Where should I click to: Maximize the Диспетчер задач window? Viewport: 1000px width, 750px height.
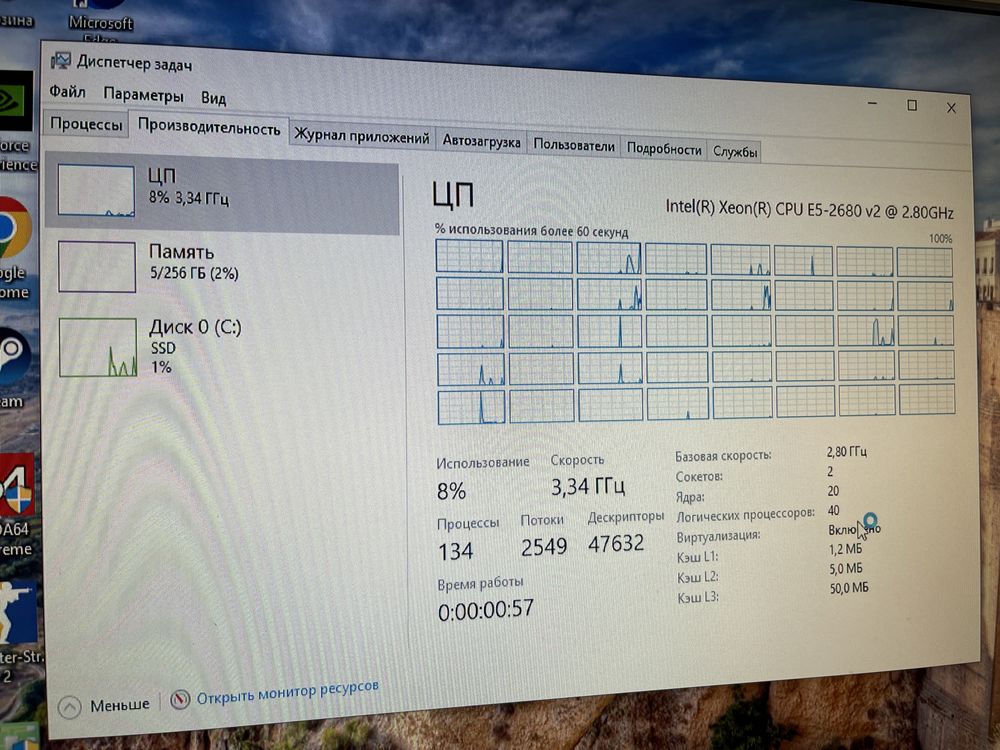(912, 105)
